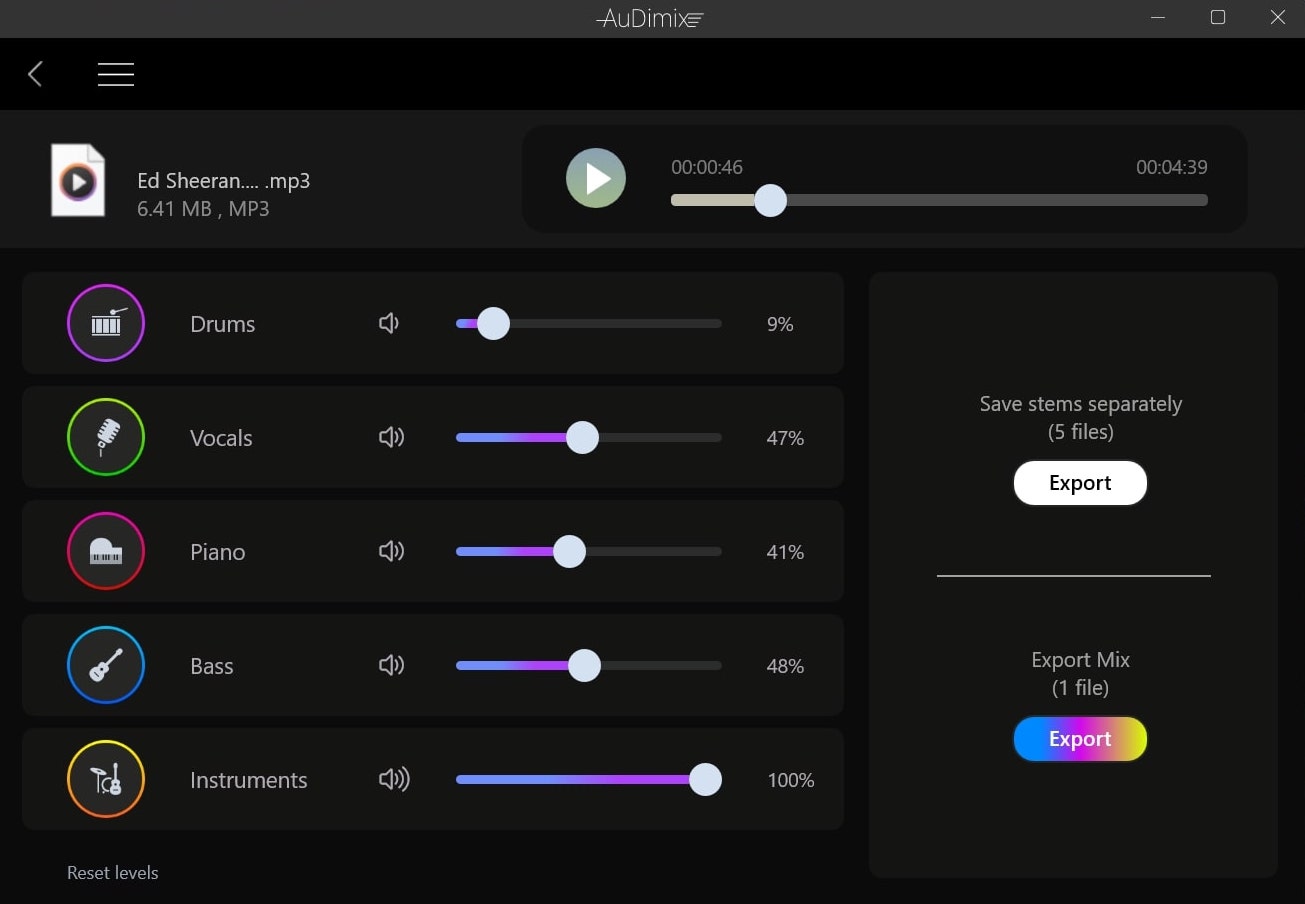This screenshot has height=904, width=1305.
Task: Click the playback progress bar handle
Action: (x=770, y=200)
